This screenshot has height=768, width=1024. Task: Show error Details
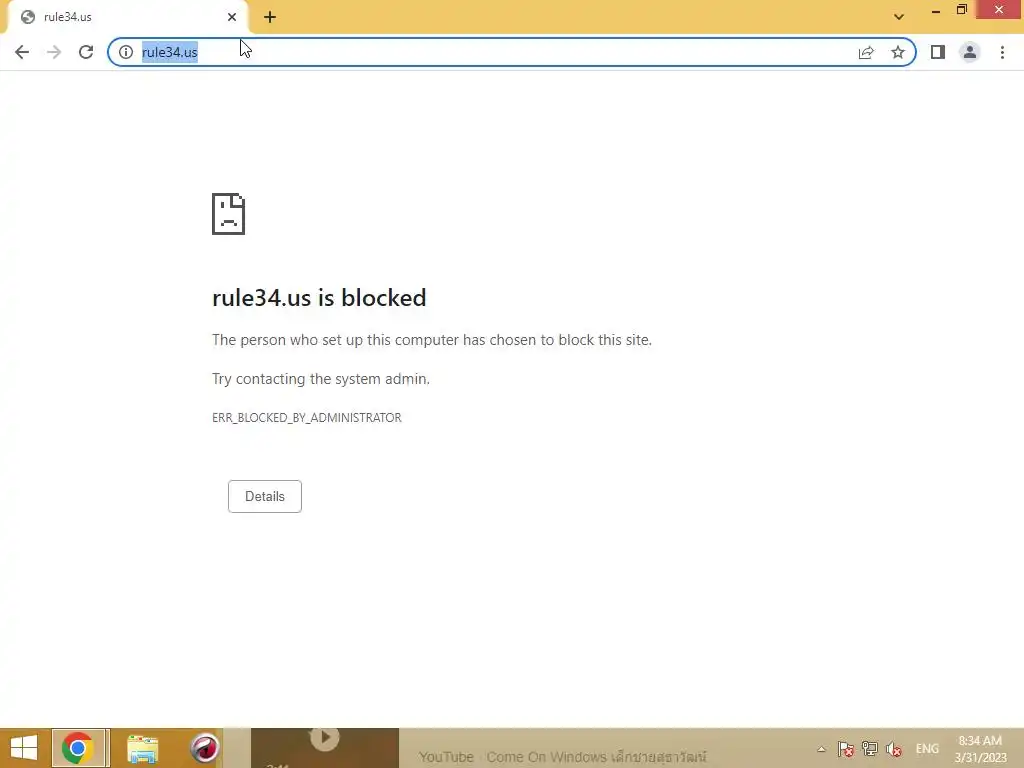tap(264, 496)
